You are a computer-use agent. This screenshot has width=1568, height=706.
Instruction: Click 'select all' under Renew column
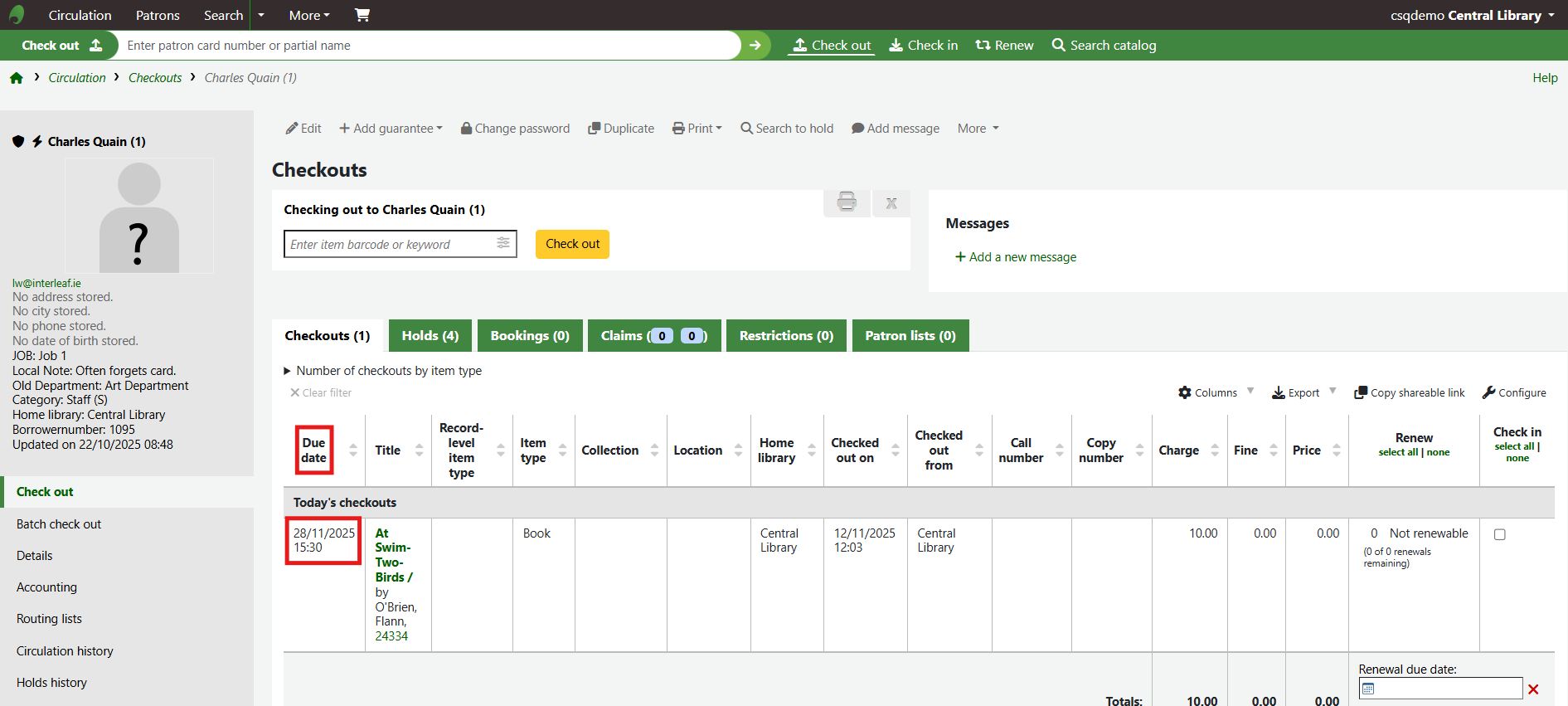tap(1398, 452)
